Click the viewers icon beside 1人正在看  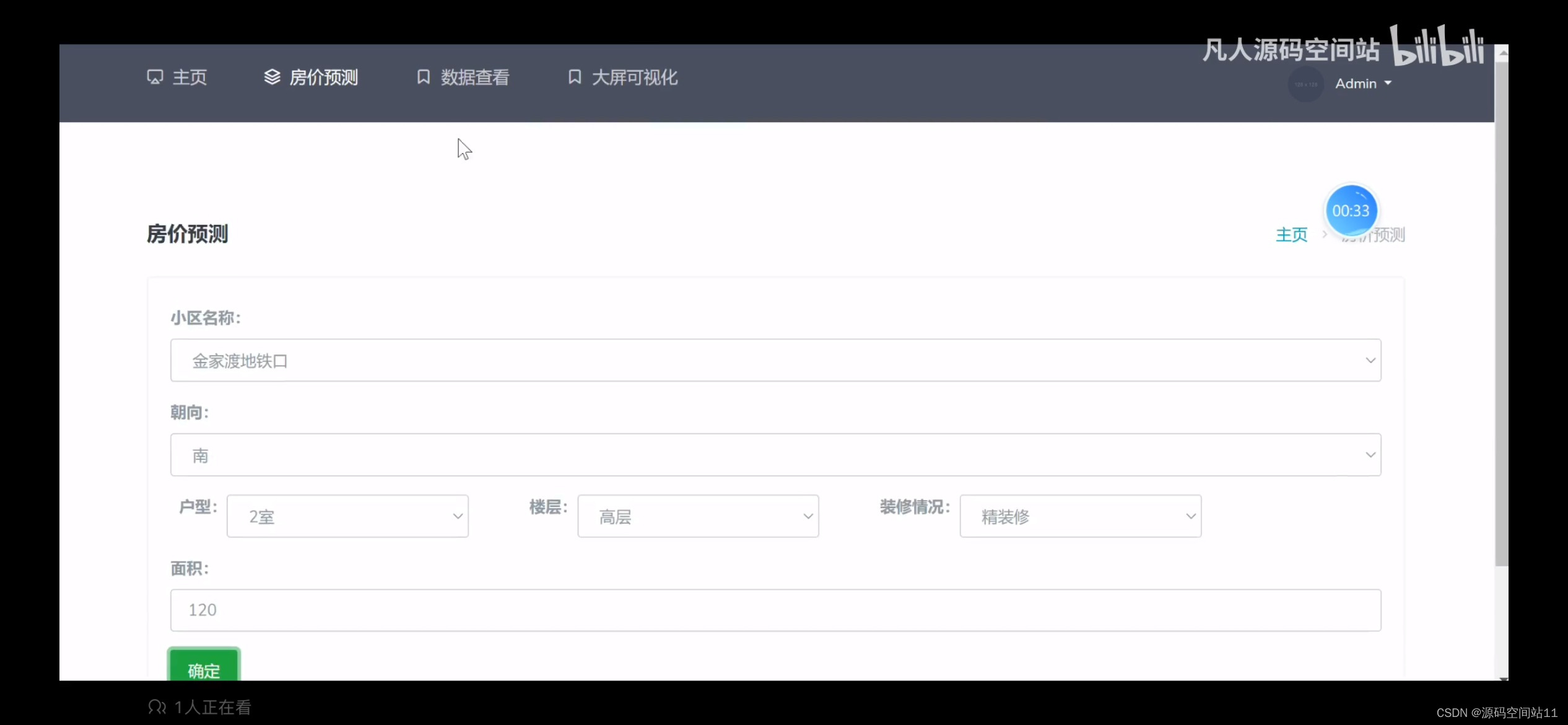(x=157, y=707)
